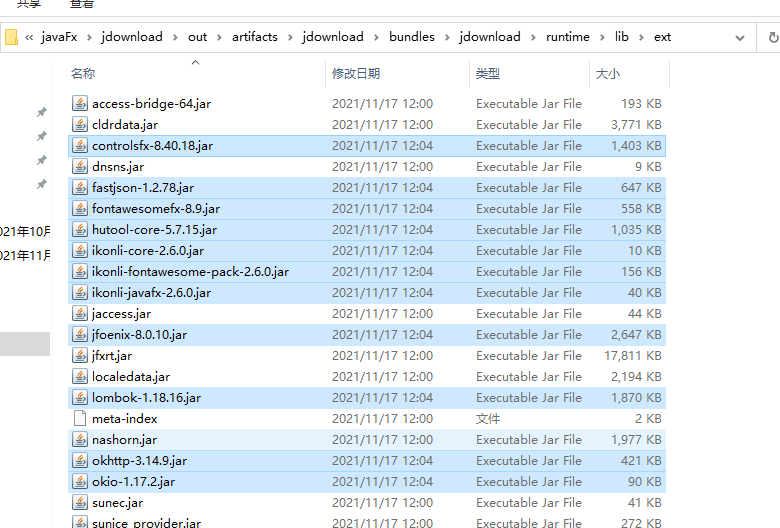Click the lombok-1.18.16.jar file icon
The width and height of the screenshot is (780, 528).
click(x=80, y=398)
